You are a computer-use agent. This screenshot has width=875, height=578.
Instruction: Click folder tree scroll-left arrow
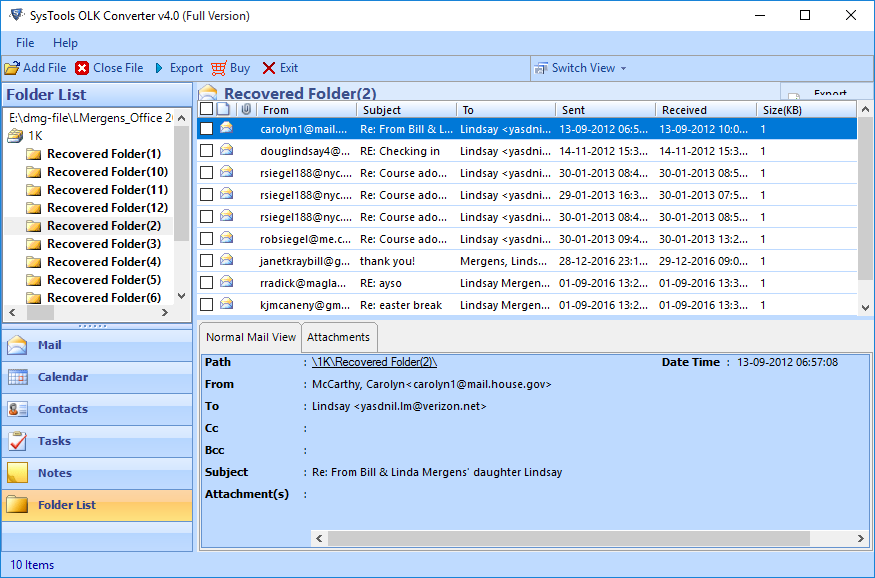coord(12,312)
